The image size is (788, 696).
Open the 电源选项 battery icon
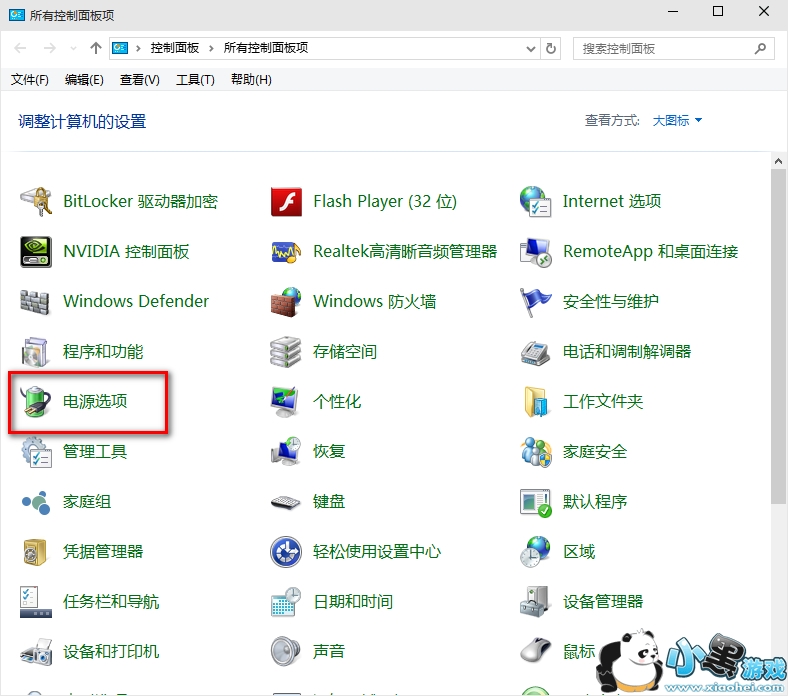point(36,402)
